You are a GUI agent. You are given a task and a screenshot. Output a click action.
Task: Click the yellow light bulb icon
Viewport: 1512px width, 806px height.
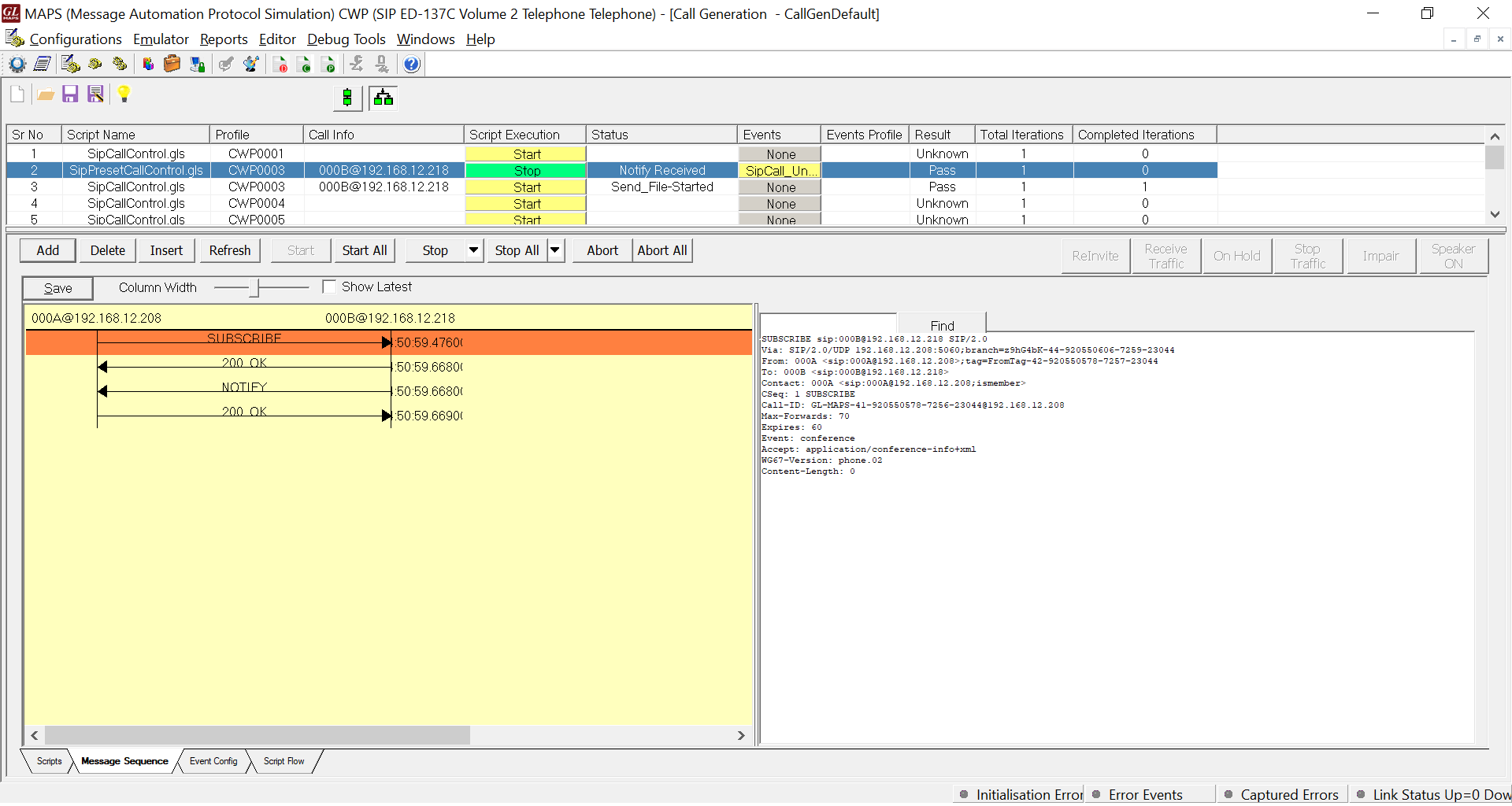124,94
